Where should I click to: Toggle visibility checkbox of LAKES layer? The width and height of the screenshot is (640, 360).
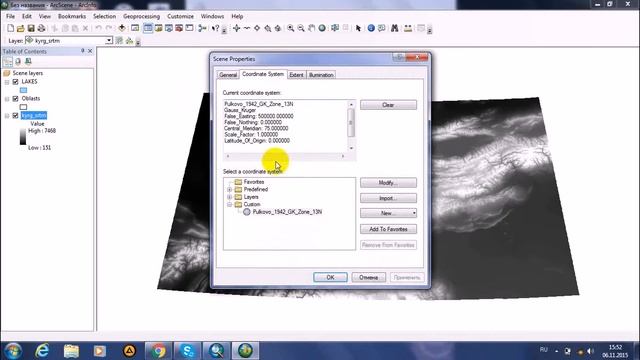pos(16,82)
